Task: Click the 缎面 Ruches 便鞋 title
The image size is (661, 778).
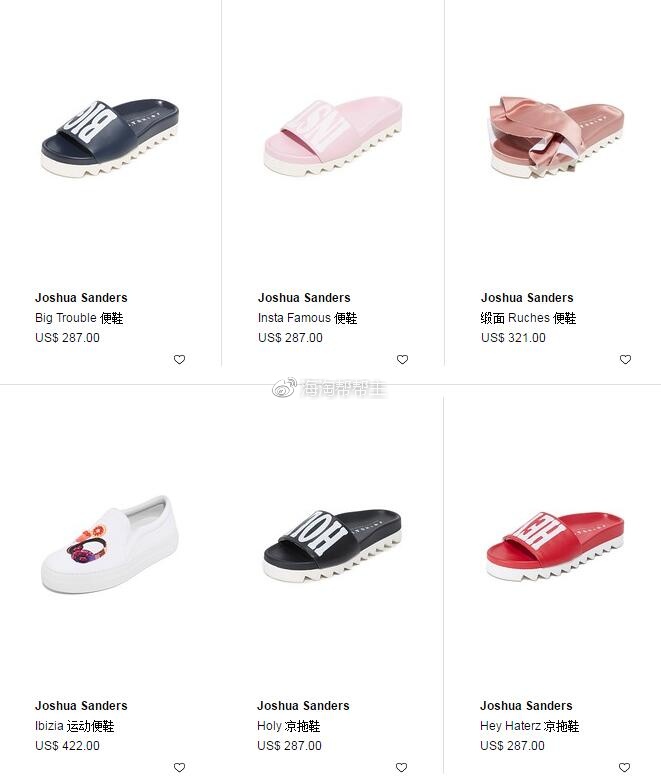Action: (x=528, y=318)
